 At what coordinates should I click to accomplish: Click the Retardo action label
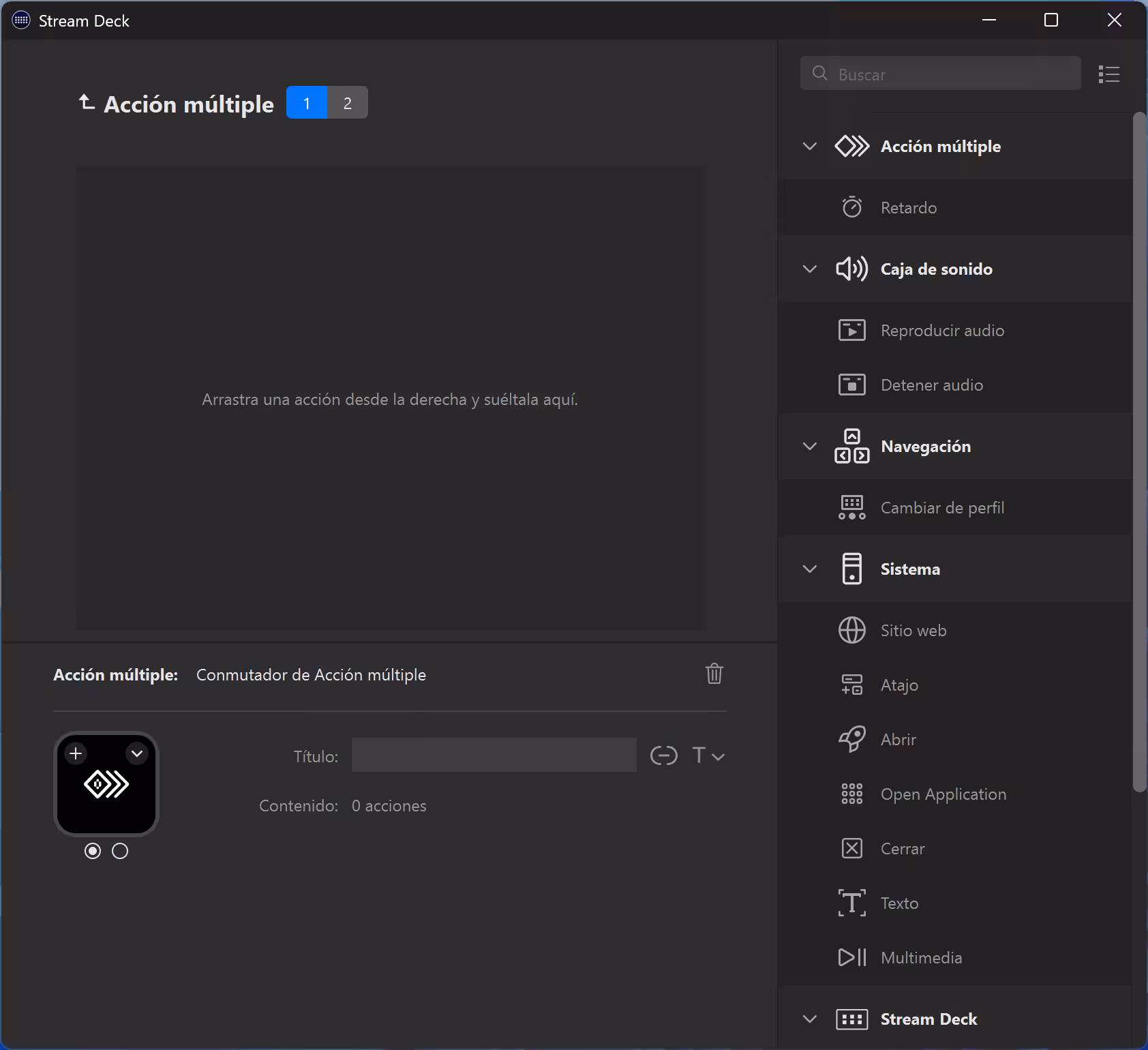909,207
